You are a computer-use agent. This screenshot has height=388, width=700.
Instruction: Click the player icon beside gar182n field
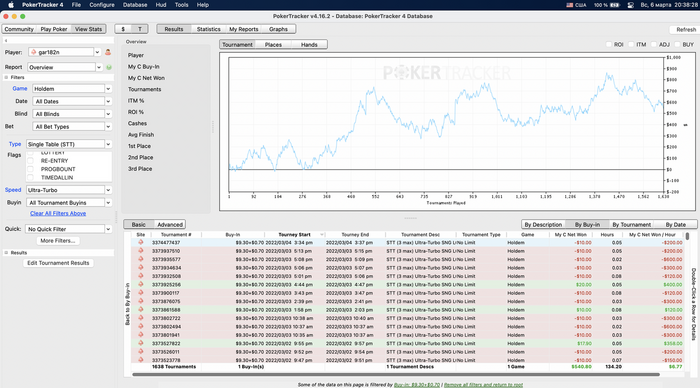click(x=108, y=52)
